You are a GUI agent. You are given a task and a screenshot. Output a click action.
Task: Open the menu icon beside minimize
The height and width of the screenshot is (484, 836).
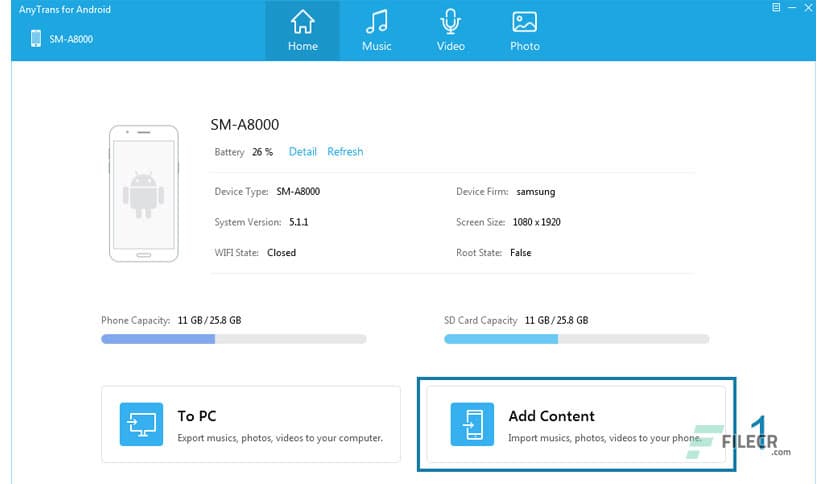pyautogui.click(x=776, y=7)
